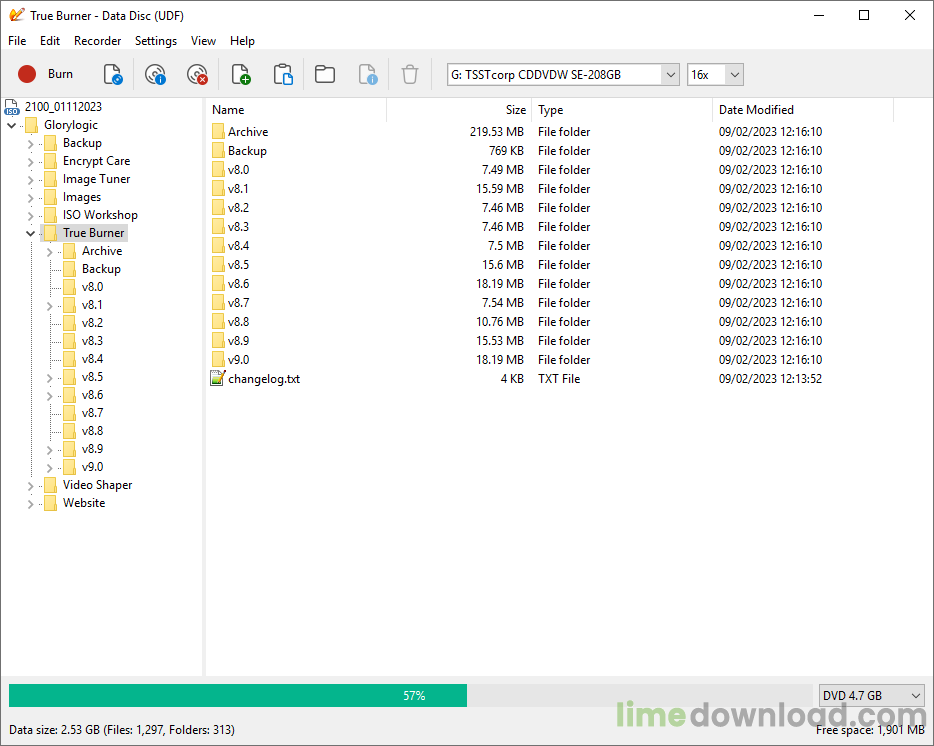Select the 2100_01112023 disc root node
The width and height of the screenshot is (934, 746).
click(x=63, y=107)
